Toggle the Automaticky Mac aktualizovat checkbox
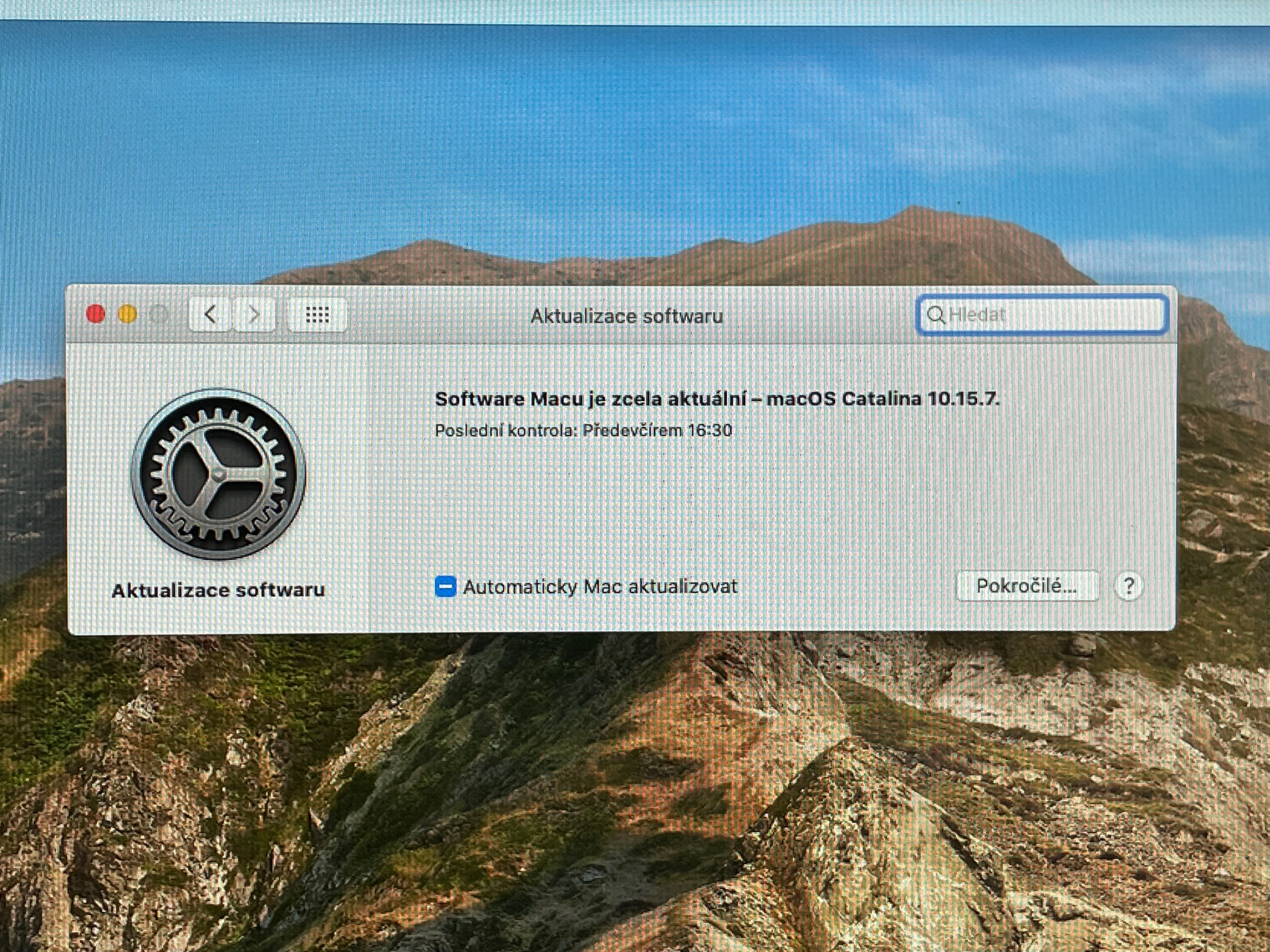Screen dimensions: 1270x952 tap(445, 586)
